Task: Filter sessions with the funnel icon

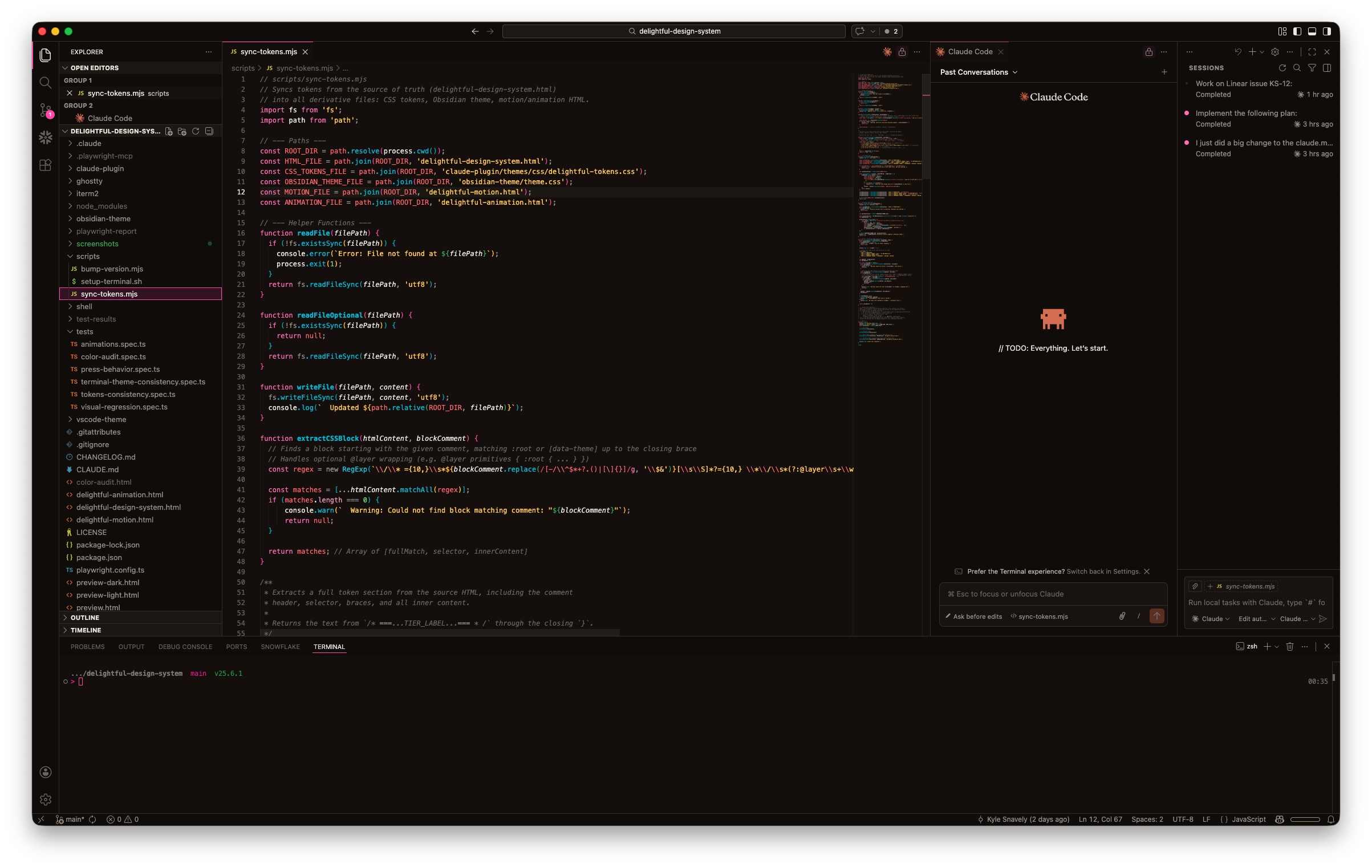Action: point(1312,68)
